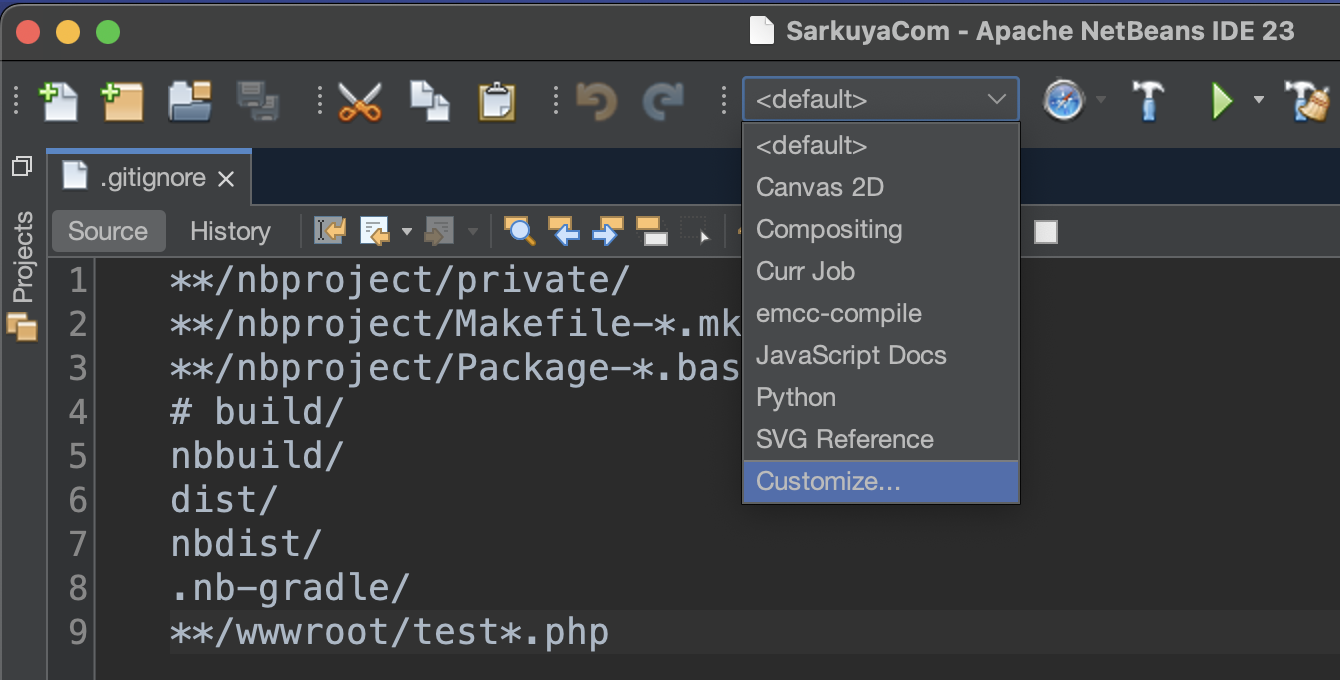Click the restore window group icon
This screenshot has width=1340, height=680.
(x=22, y=167)
